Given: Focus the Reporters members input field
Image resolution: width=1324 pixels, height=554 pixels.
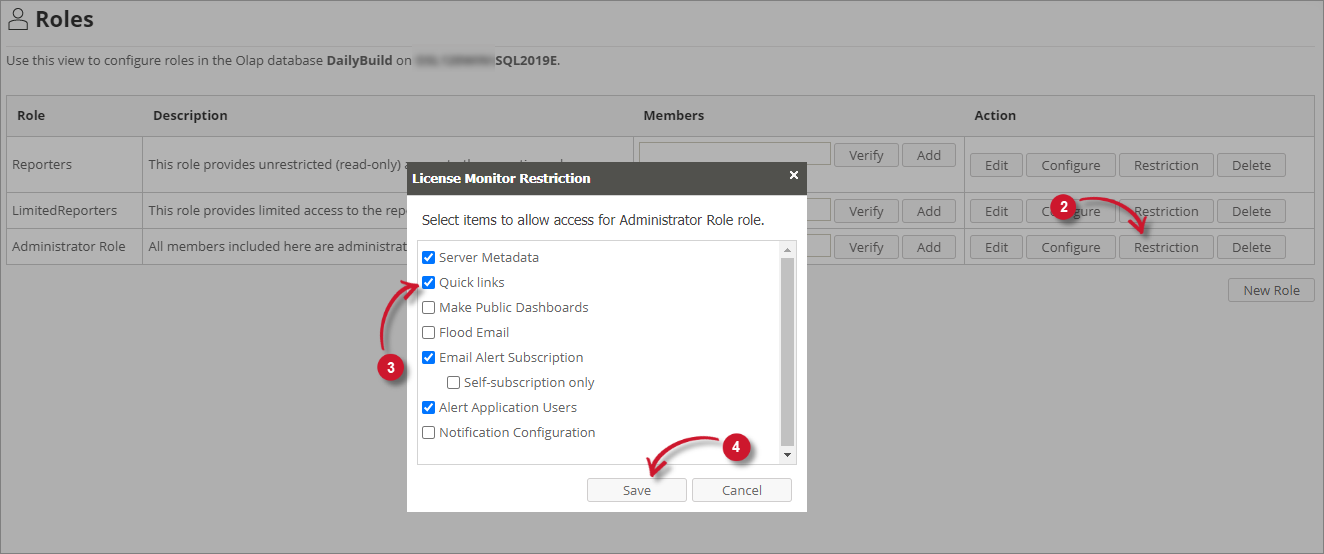Looking at the screenshot, I should (x=735, y=153).
